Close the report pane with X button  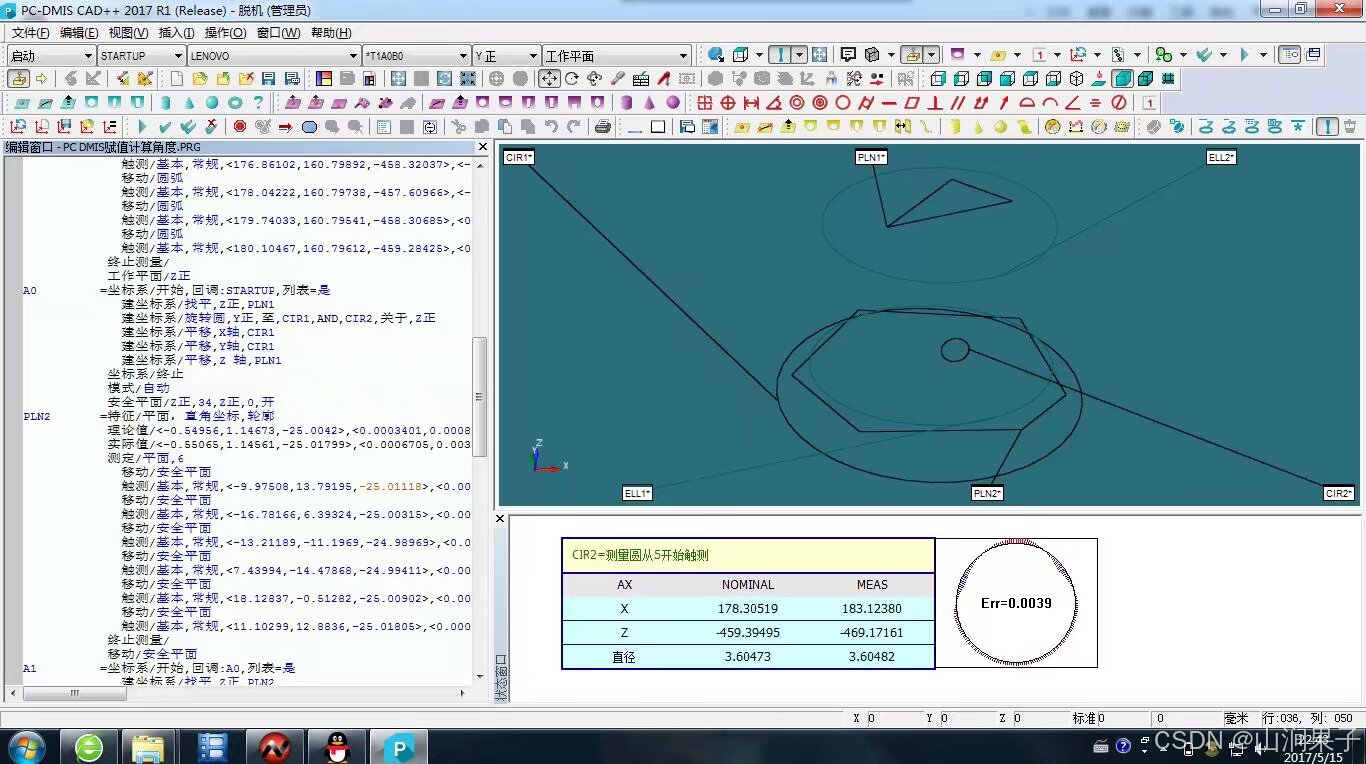click(501, 519)
